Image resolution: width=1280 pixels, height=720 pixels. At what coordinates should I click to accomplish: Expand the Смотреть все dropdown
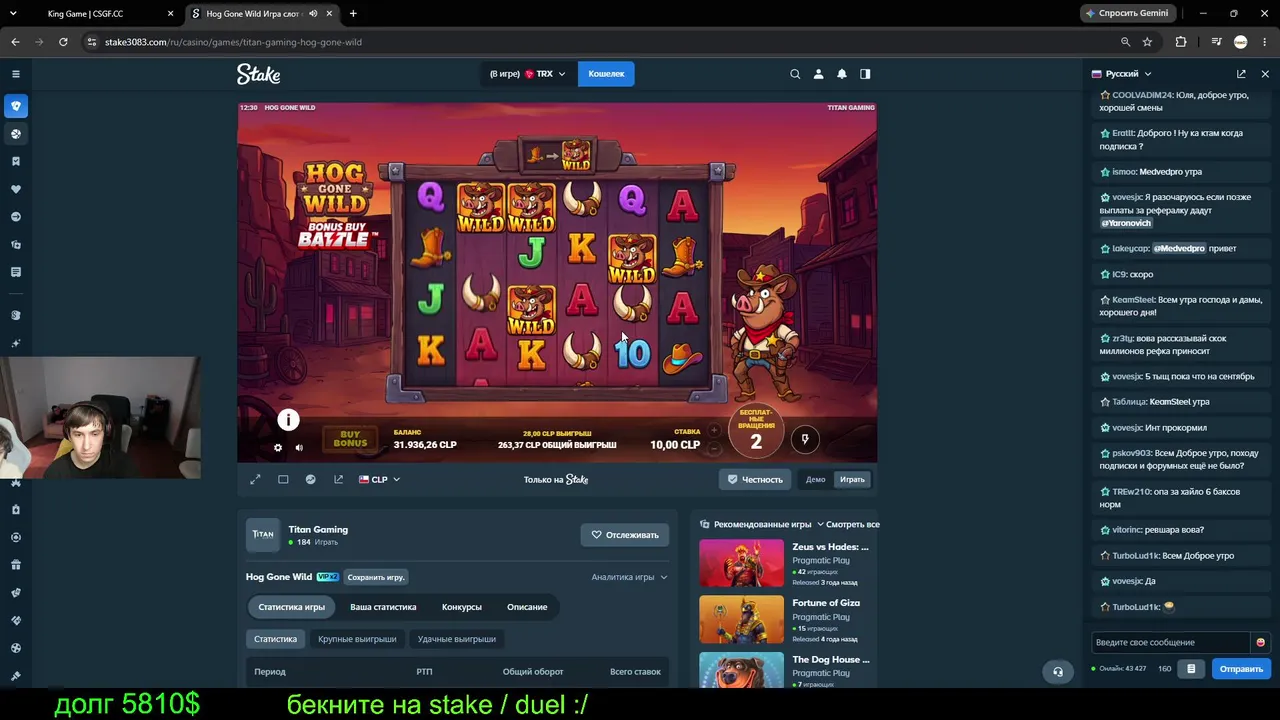848,524
